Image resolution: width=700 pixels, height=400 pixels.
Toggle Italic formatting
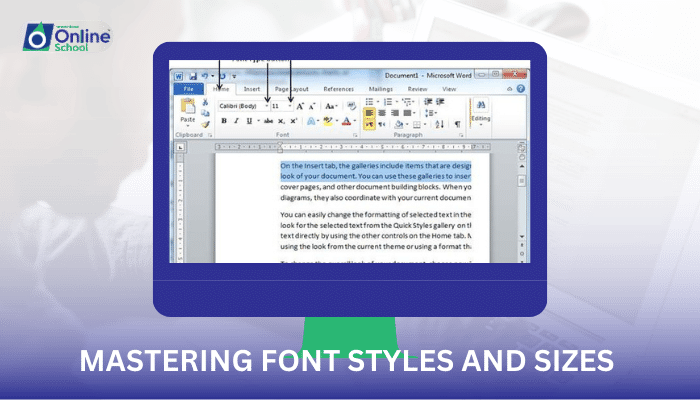tap(236, 121)
